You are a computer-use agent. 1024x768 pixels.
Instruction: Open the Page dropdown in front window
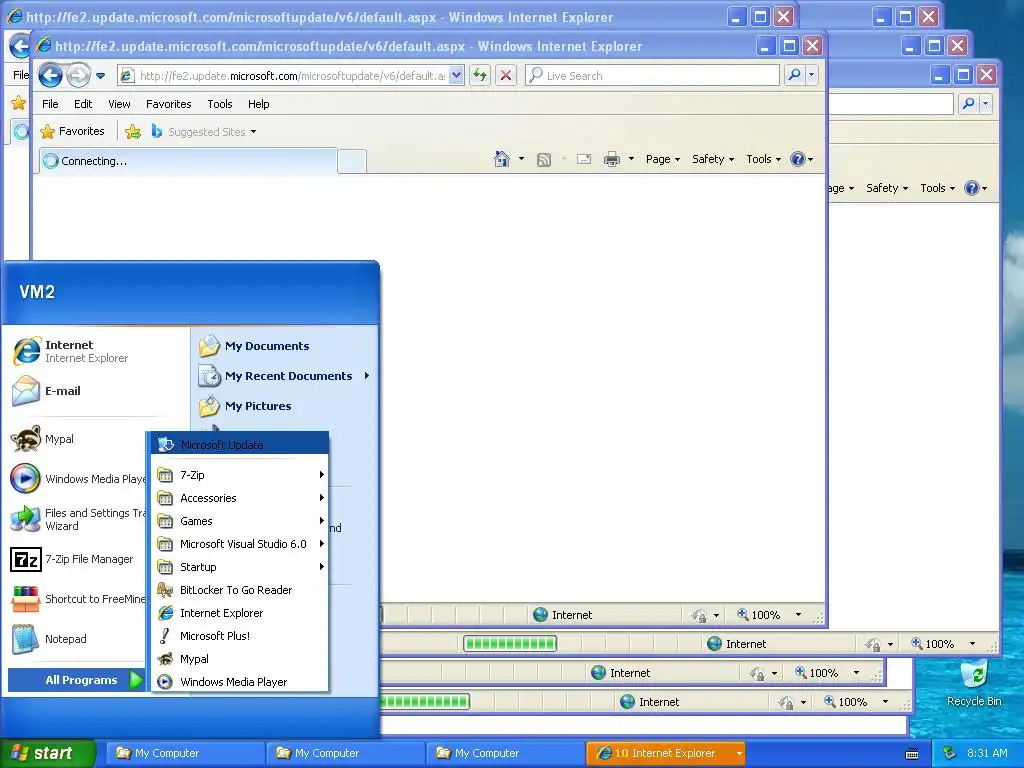tap(662, 159)
